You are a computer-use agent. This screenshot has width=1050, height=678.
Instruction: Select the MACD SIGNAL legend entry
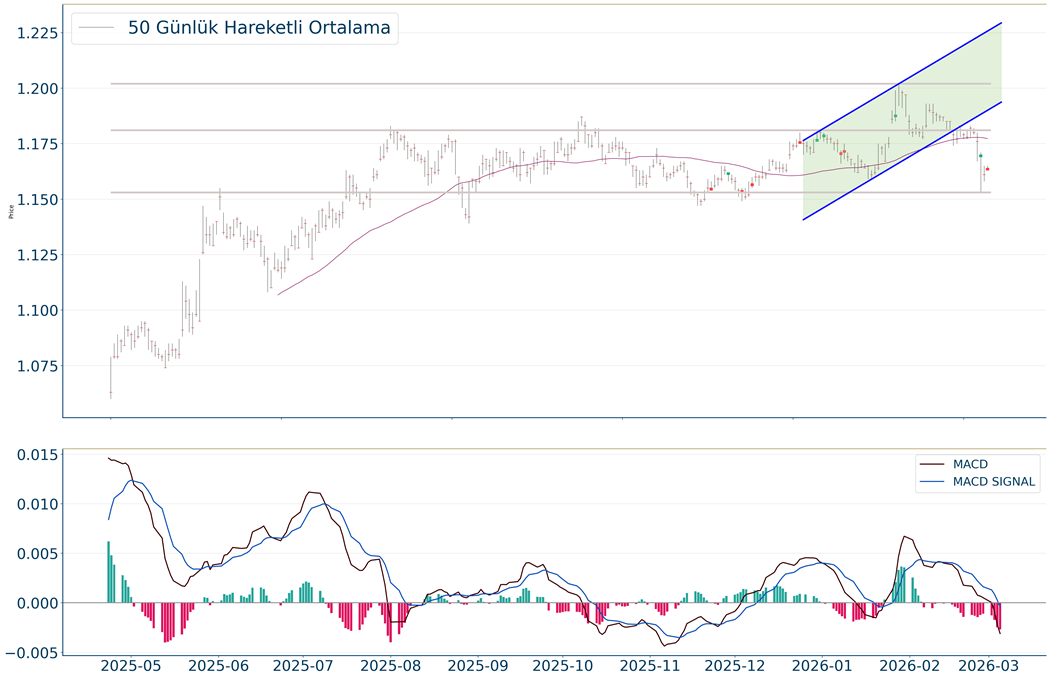[x=994, y=483]
